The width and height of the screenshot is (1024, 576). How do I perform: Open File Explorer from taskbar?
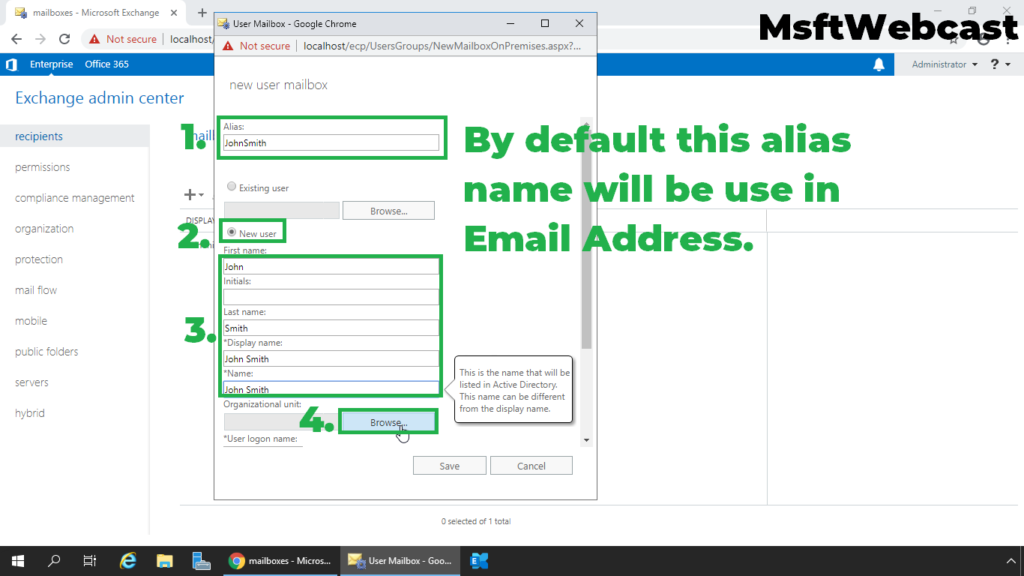point(165,561)
